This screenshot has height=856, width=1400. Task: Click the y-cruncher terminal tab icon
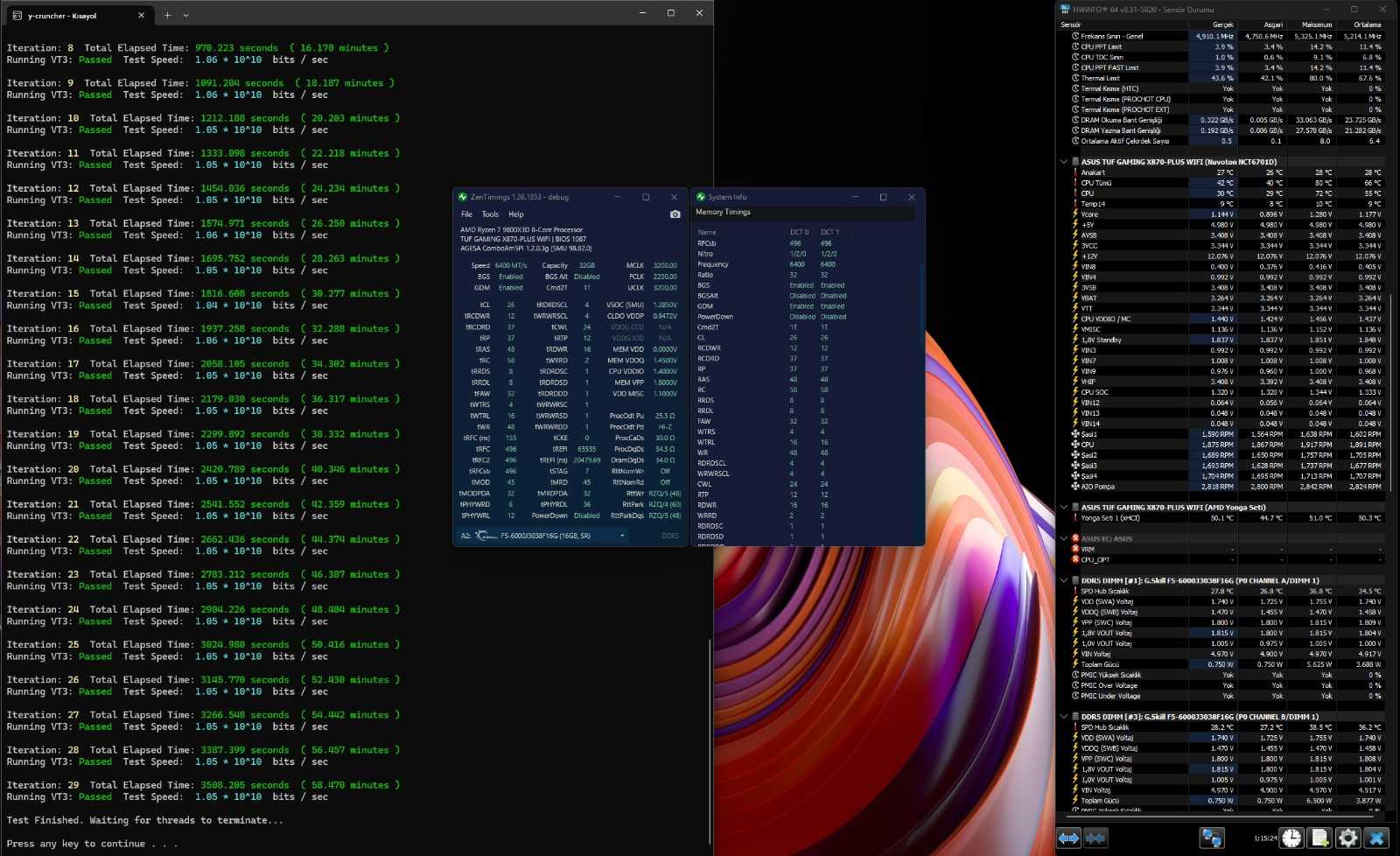tap(17, 16)
